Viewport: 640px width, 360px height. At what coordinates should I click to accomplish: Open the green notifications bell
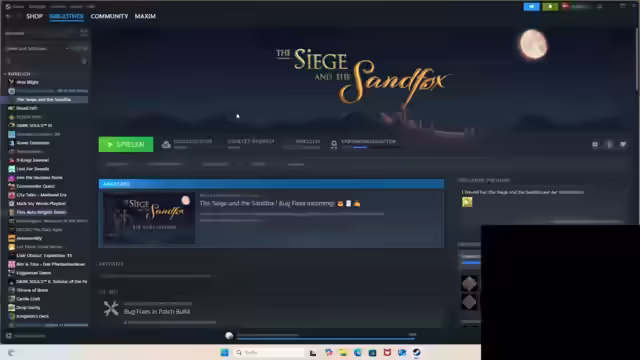tap(550, 7)
